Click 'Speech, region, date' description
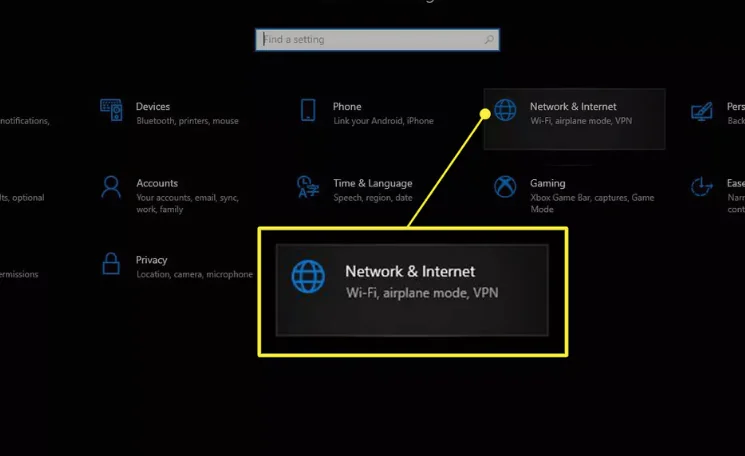This screenshot has width=745, height=456. [x=372, y=198]
